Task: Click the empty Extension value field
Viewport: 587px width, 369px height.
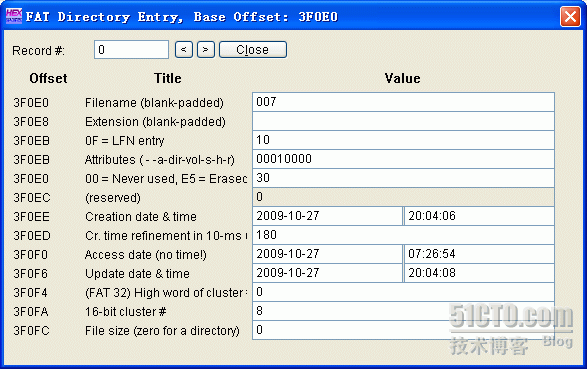Action: point(403,121)
